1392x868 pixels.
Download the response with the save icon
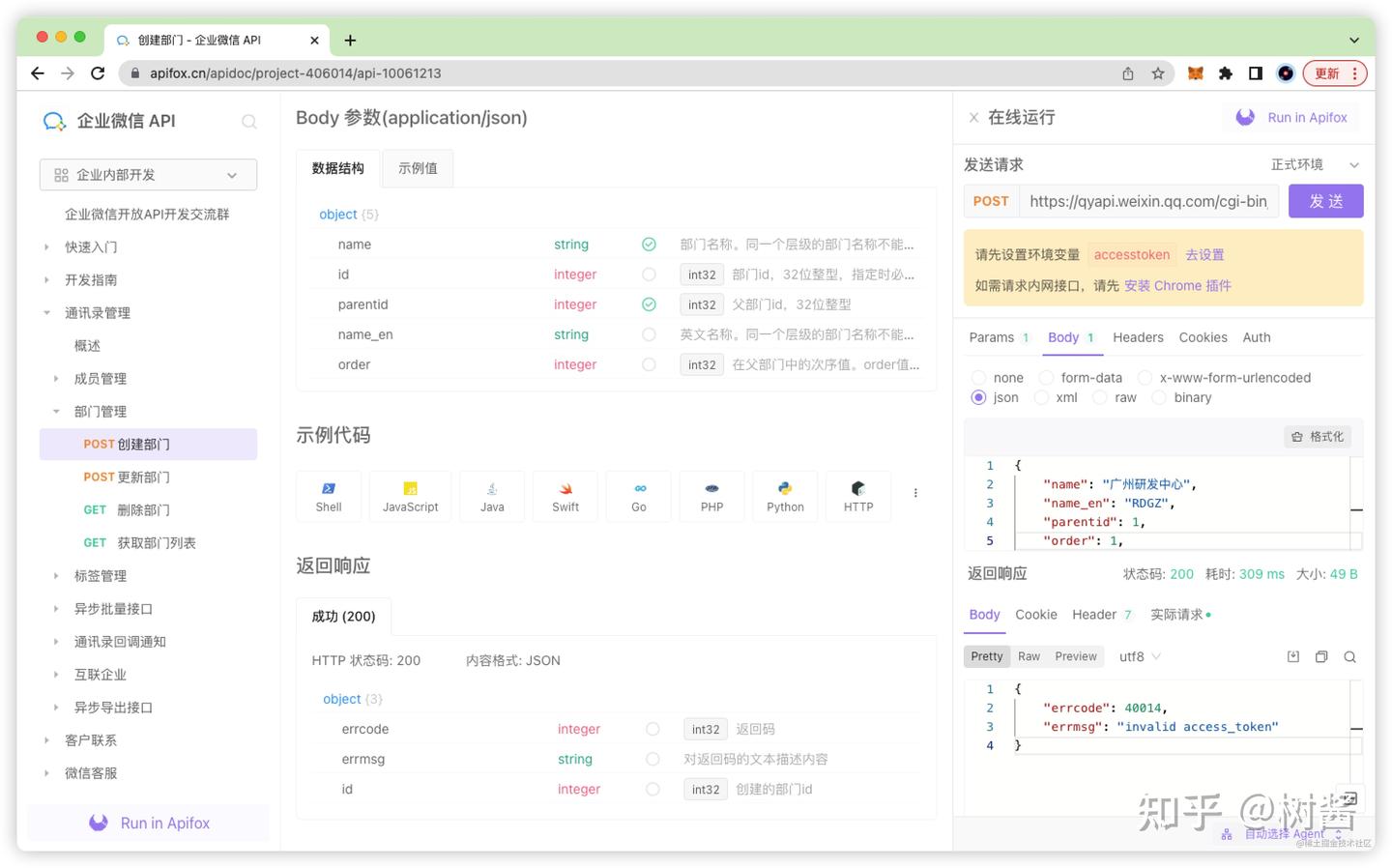coord(1293,657)
